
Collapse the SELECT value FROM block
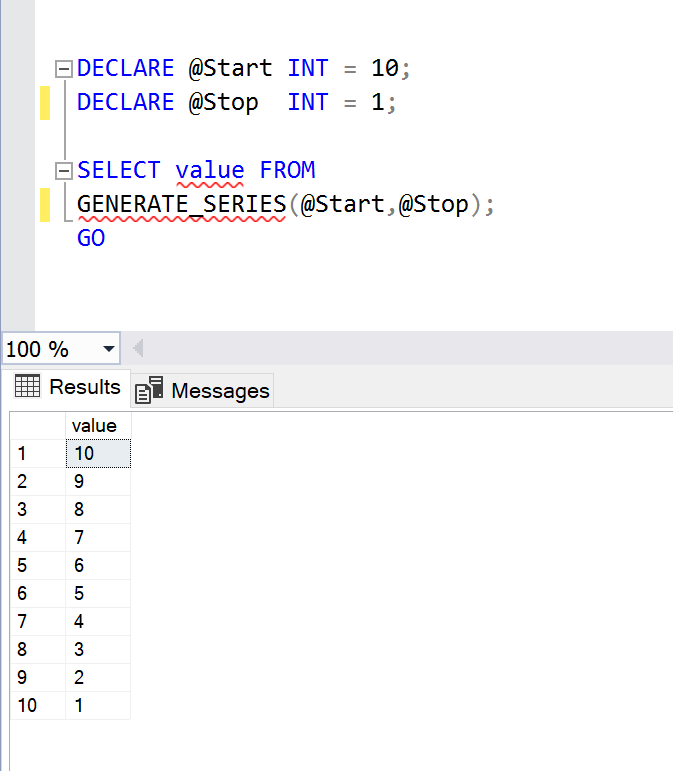tap(63, 171)
